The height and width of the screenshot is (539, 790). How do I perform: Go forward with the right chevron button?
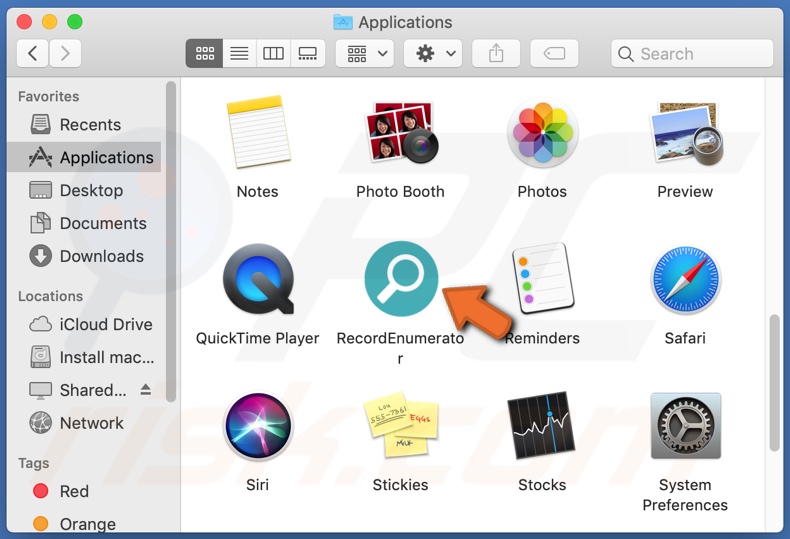[65, 53]
